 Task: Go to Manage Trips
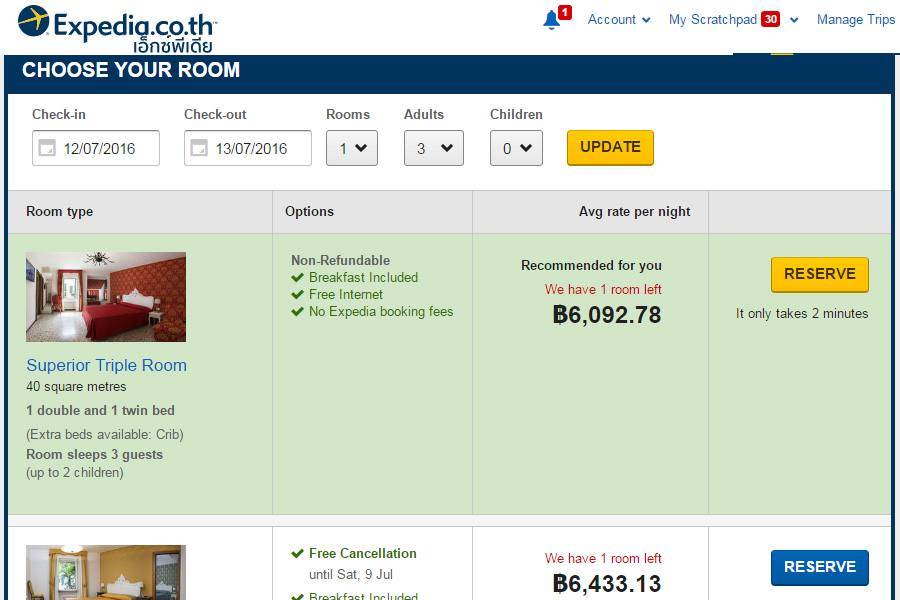856,19
